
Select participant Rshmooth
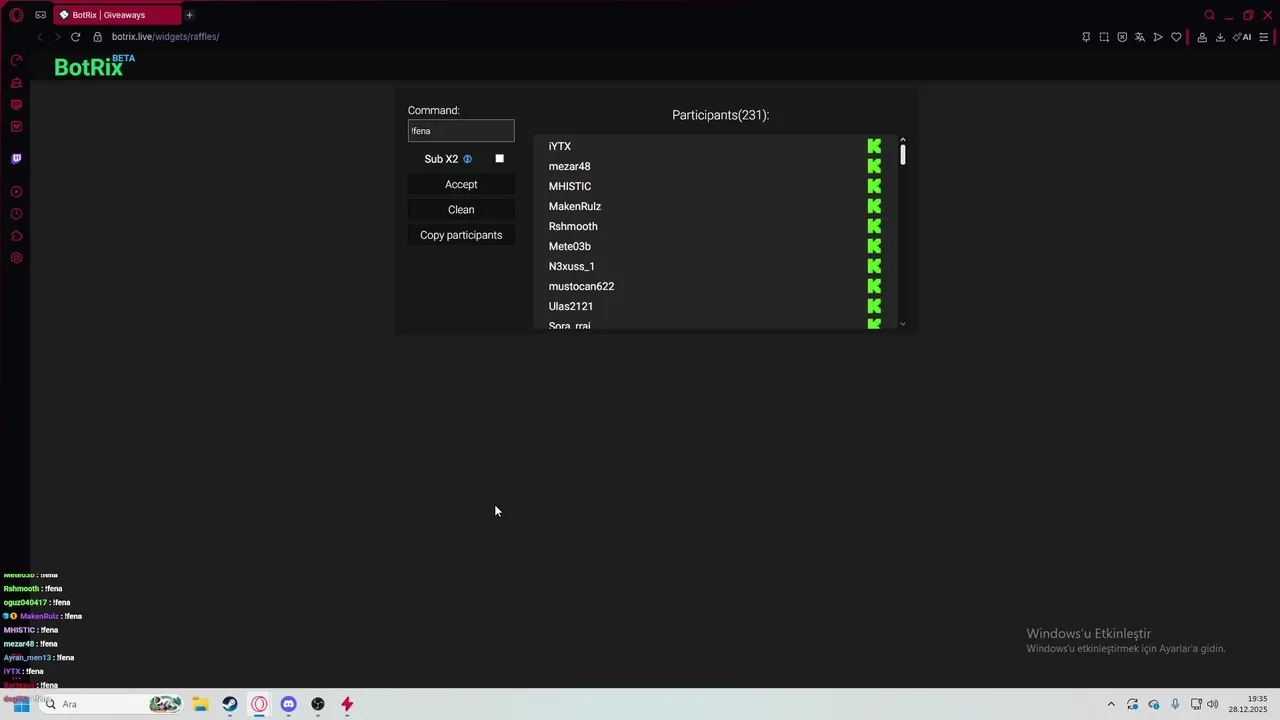point(573,226)
